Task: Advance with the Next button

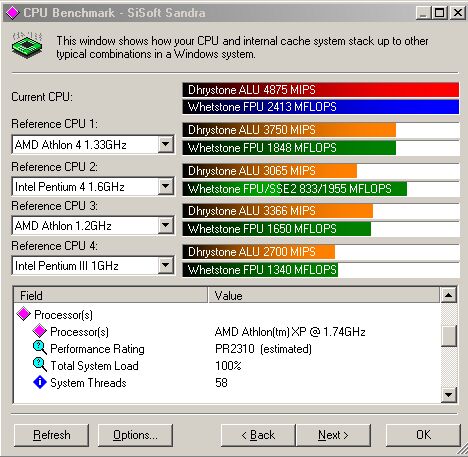Action: click(333, 435)
